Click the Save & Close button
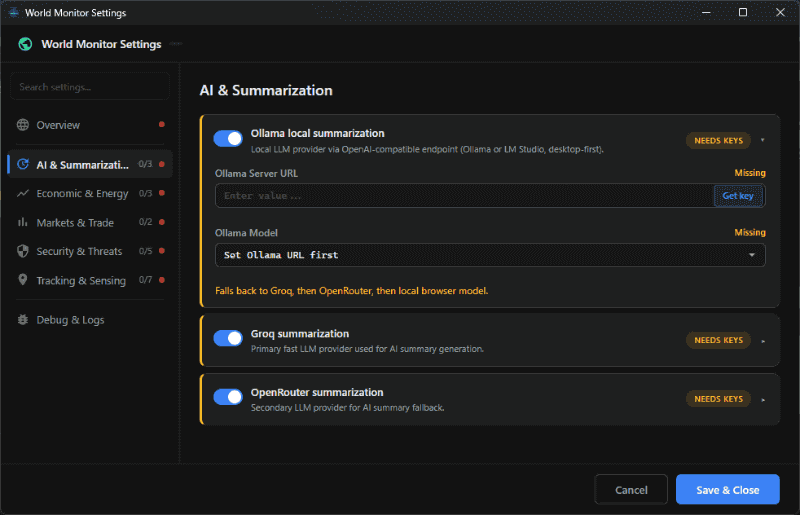Image resolution: width=800 pixels, height=515 pixels. point(727,490)
